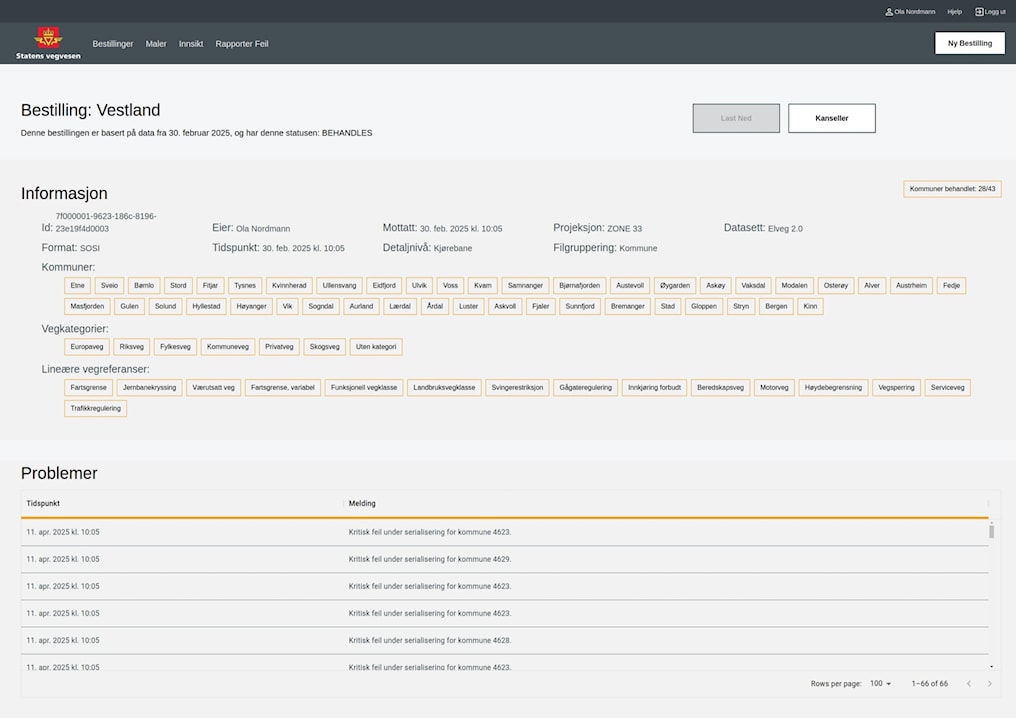The image size is (1016, 718).
Task: Select the Etne kommune chip
Action: 77,286
